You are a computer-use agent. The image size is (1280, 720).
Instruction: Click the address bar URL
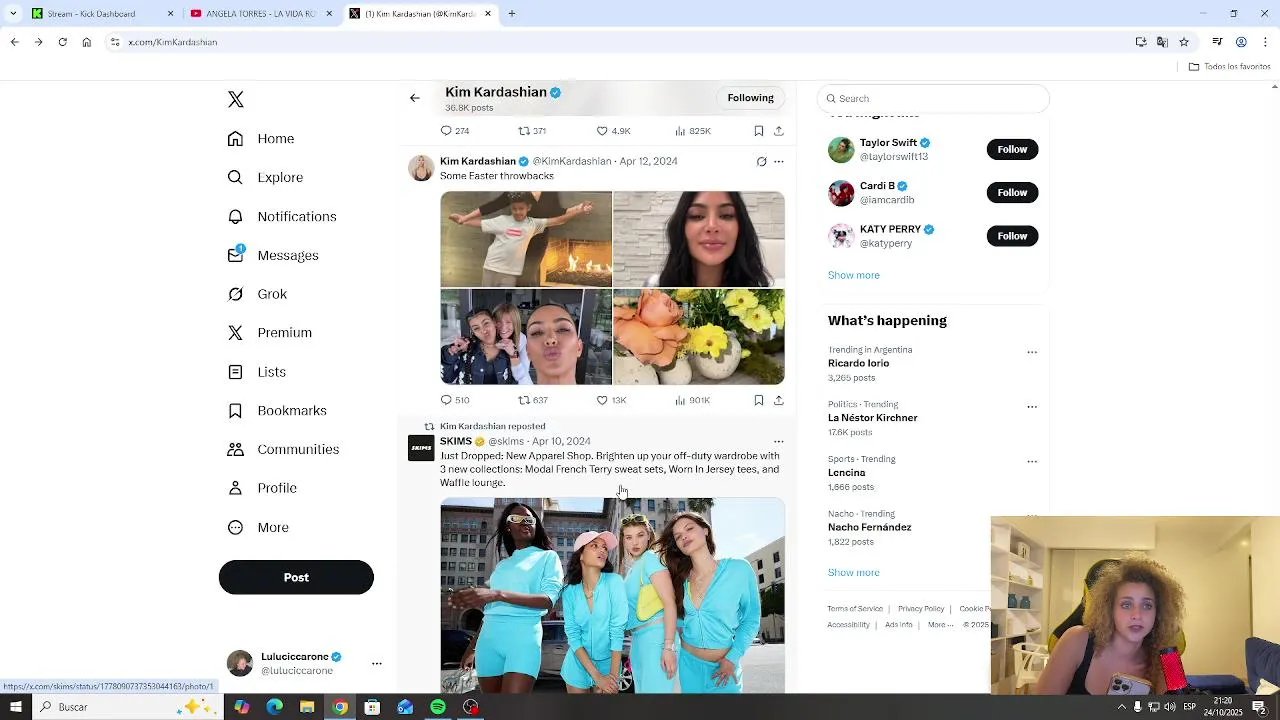coord(173,42)
